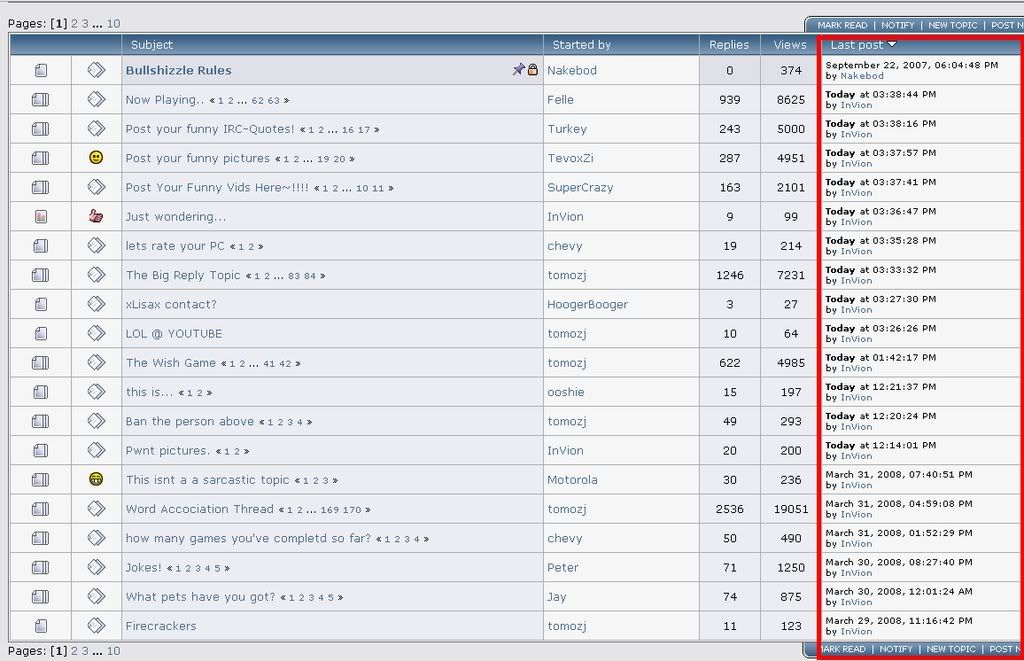Click the post icon in Firecrackers row

96,626
